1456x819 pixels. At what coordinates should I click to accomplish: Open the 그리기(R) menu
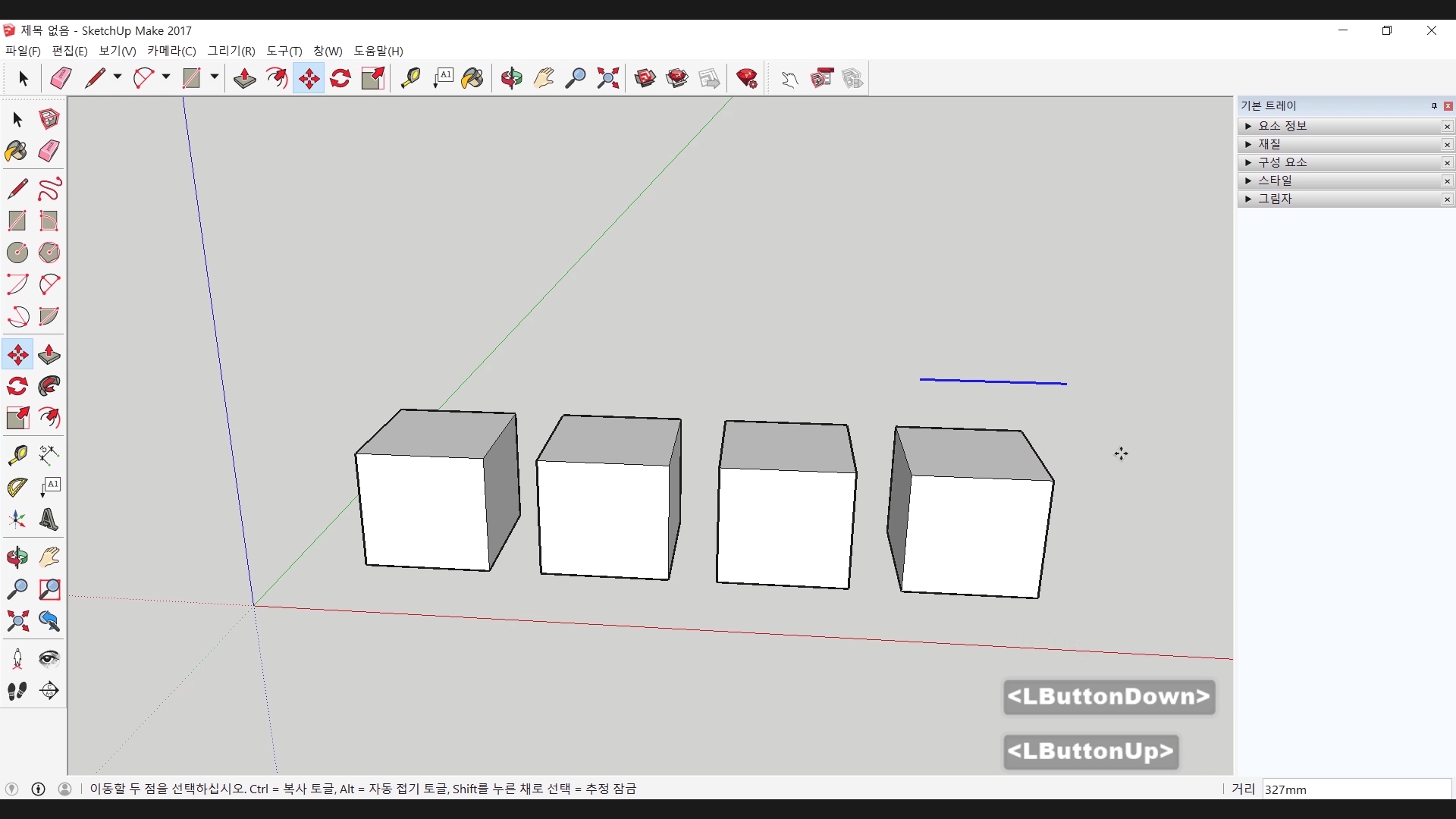231,51
